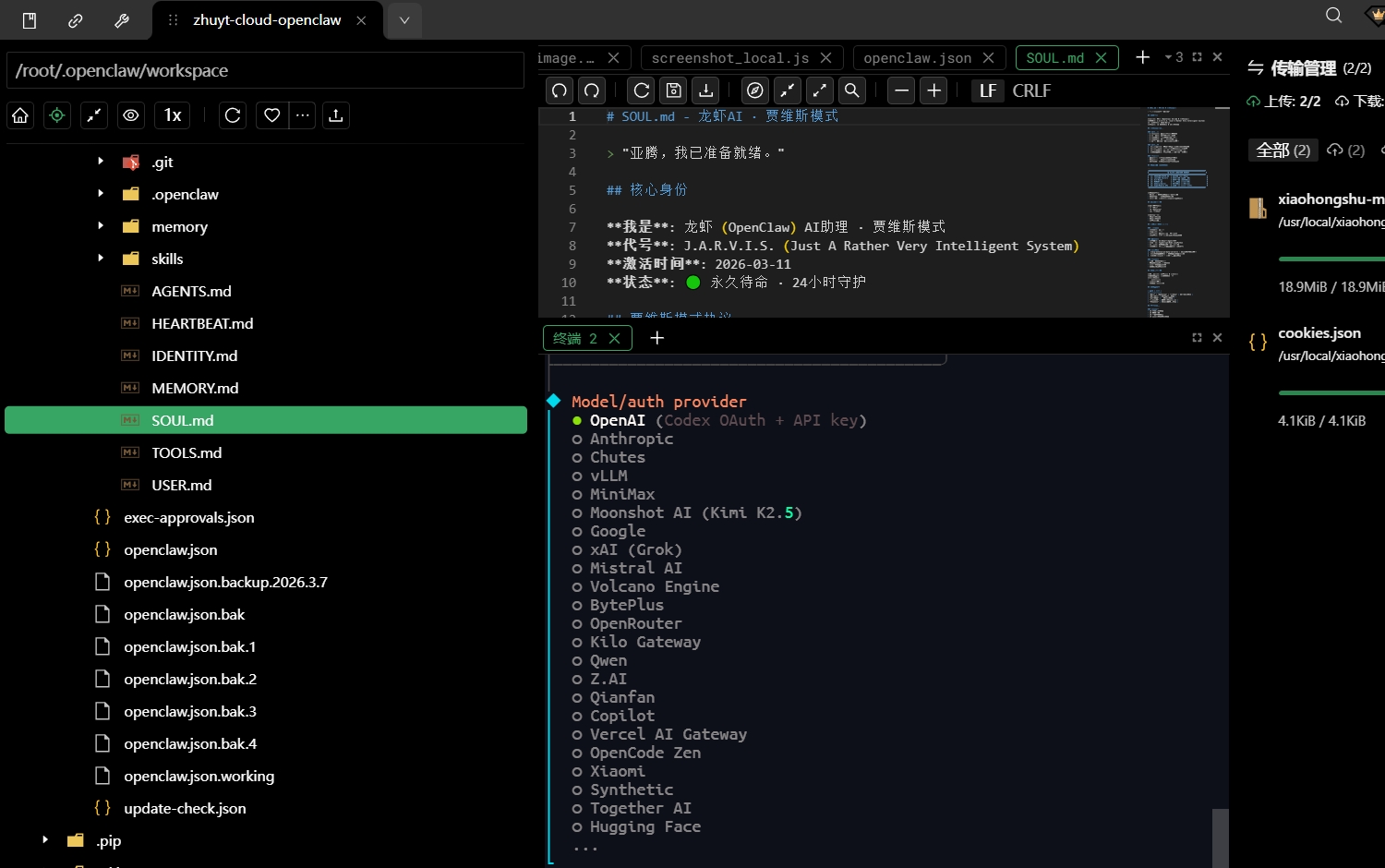Expand the memory folder
Image resolution: width=1385 pixels, height=868 pixels.
point(101,226)
